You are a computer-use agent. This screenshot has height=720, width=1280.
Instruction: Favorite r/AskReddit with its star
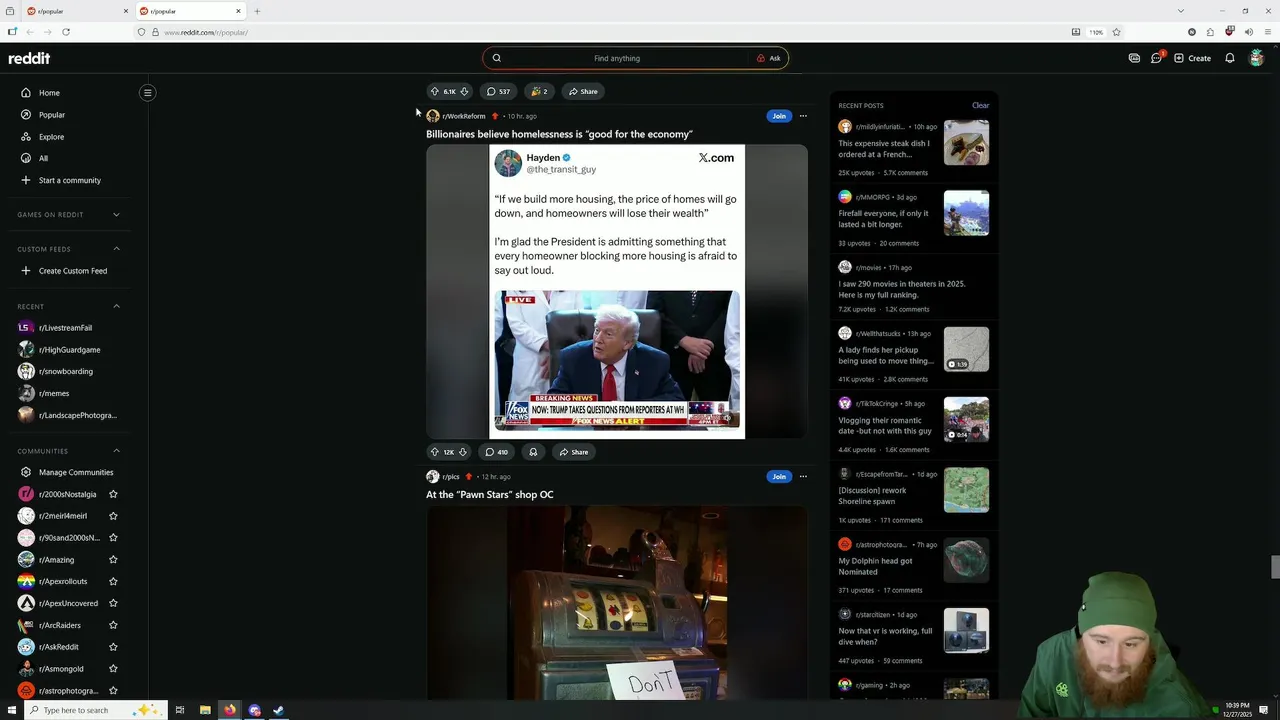click(113, 647)
